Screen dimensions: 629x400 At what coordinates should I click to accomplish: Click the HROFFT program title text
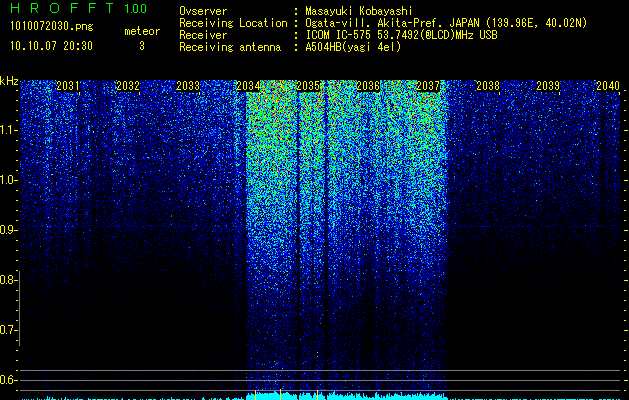pyautogui.click(x=62, y=8)
